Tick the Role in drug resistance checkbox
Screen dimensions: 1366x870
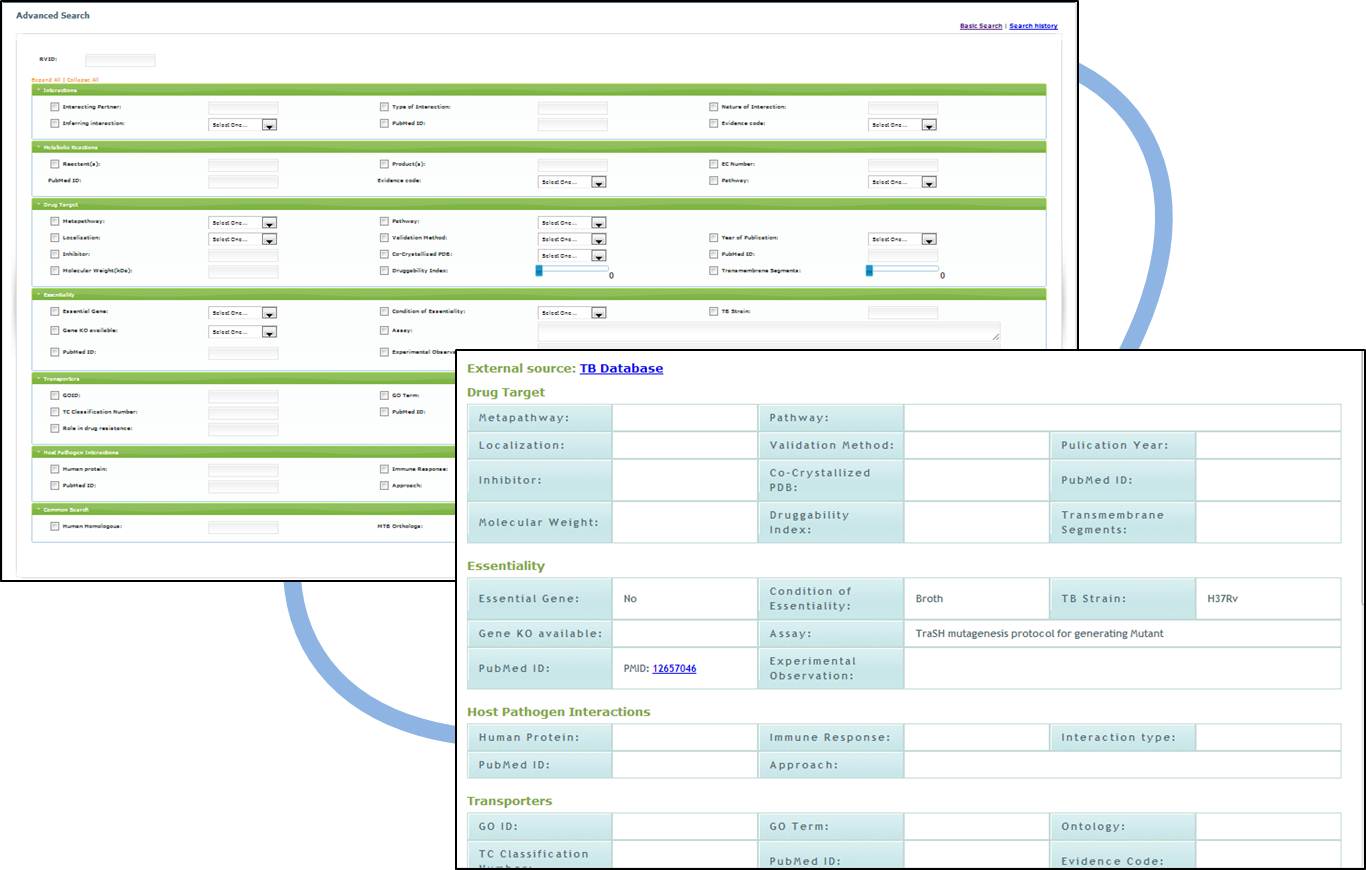point(55,428)
